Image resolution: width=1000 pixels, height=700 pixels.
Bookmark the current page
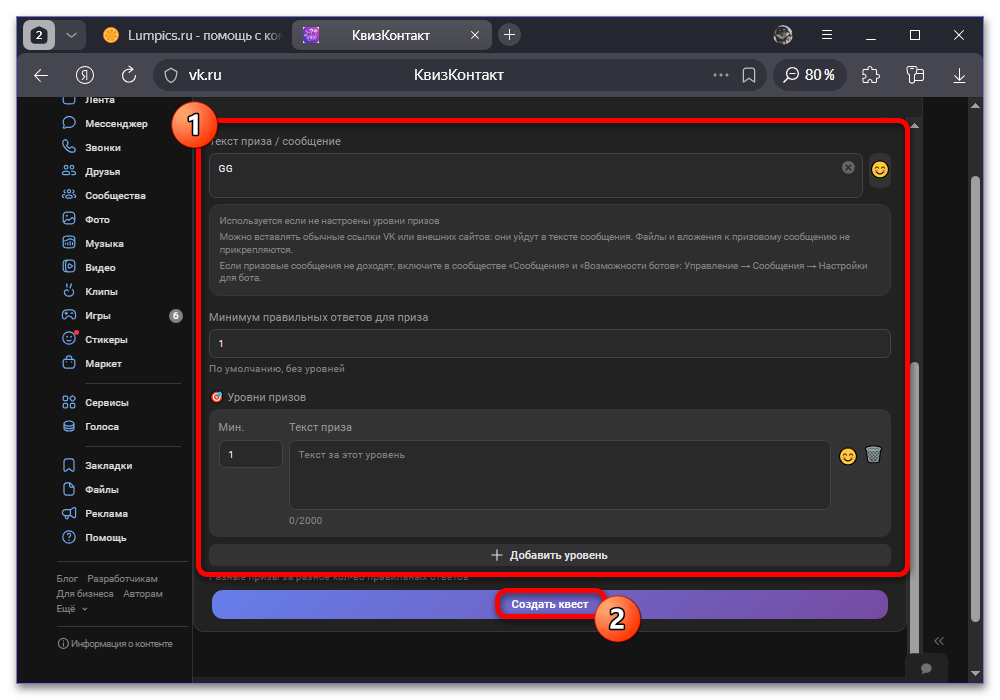[749, 75]
